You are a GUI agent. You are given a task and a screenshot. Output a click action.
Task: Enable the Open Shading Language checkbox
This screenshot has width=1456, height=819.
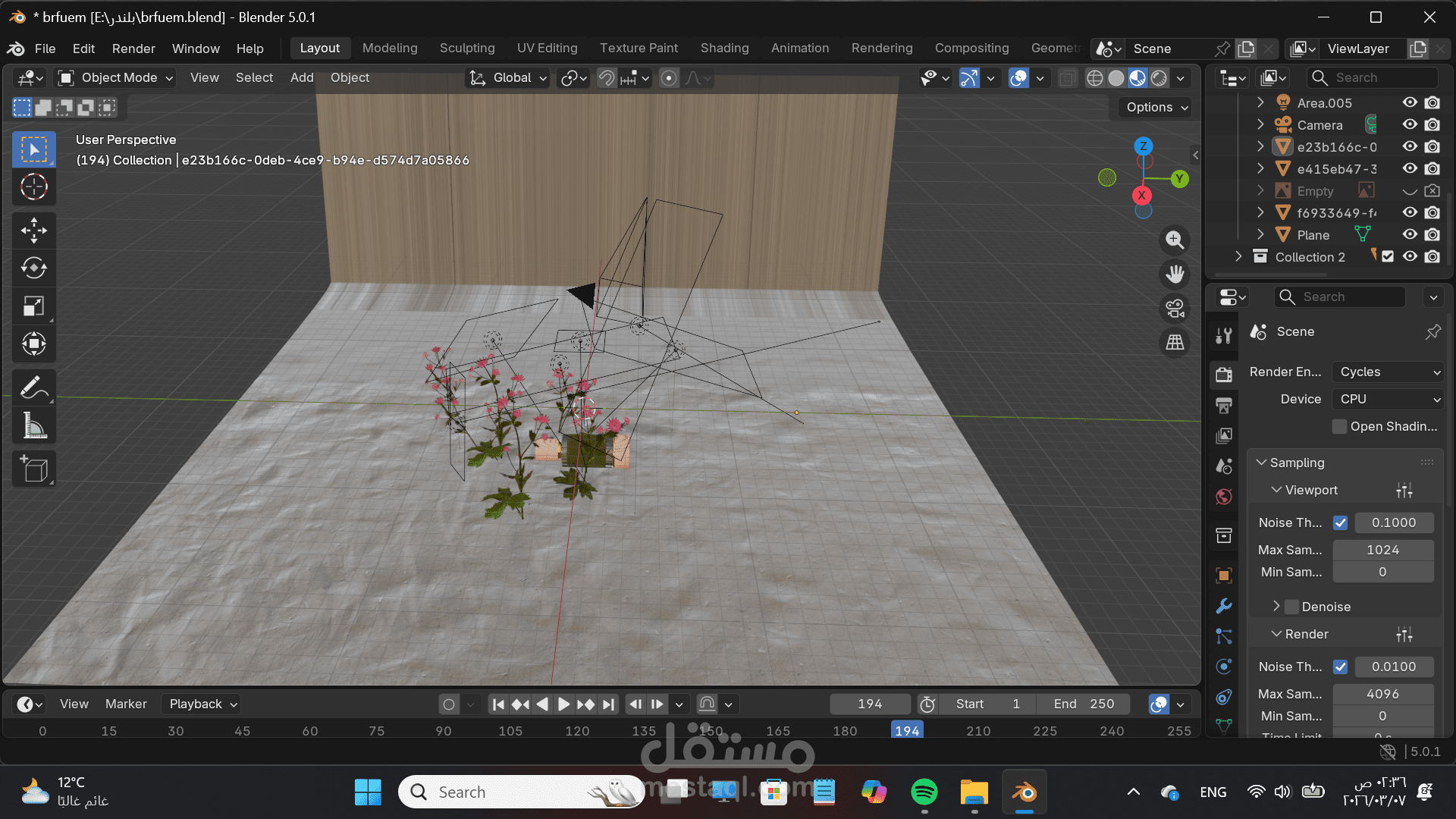coord(1339,426)
